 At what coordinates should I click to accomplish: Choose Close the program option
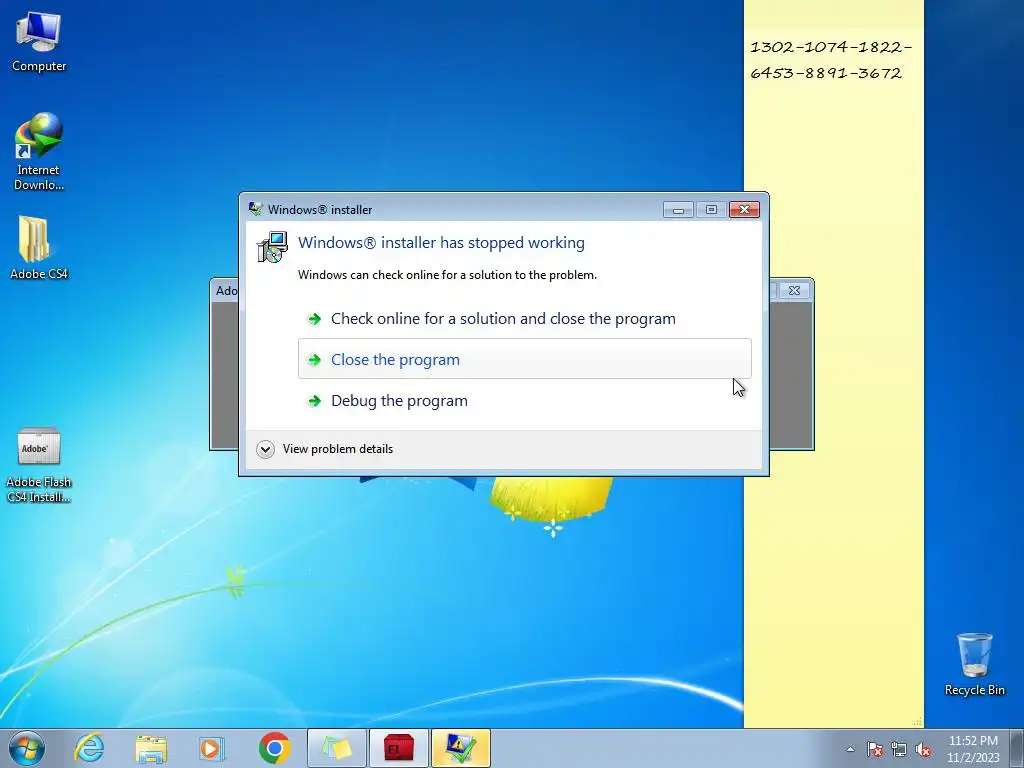click(x=524, y=359)
